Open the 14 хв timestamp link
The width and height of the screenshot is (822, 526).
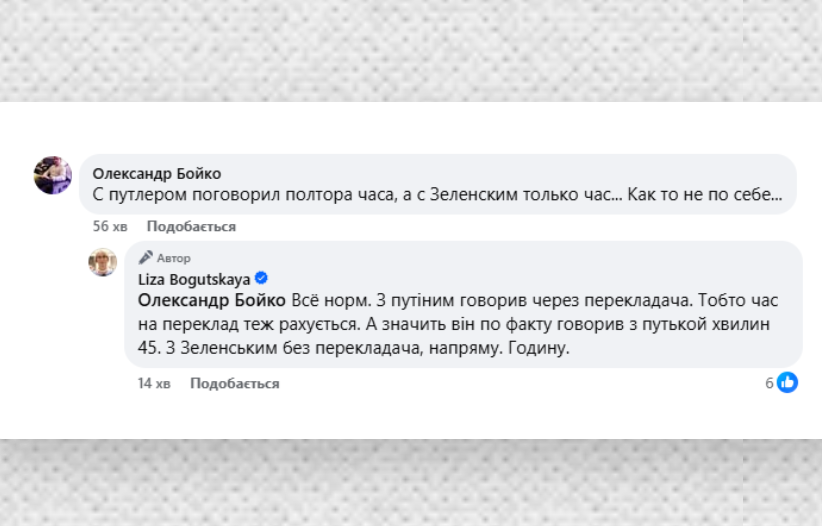(154, 383)
